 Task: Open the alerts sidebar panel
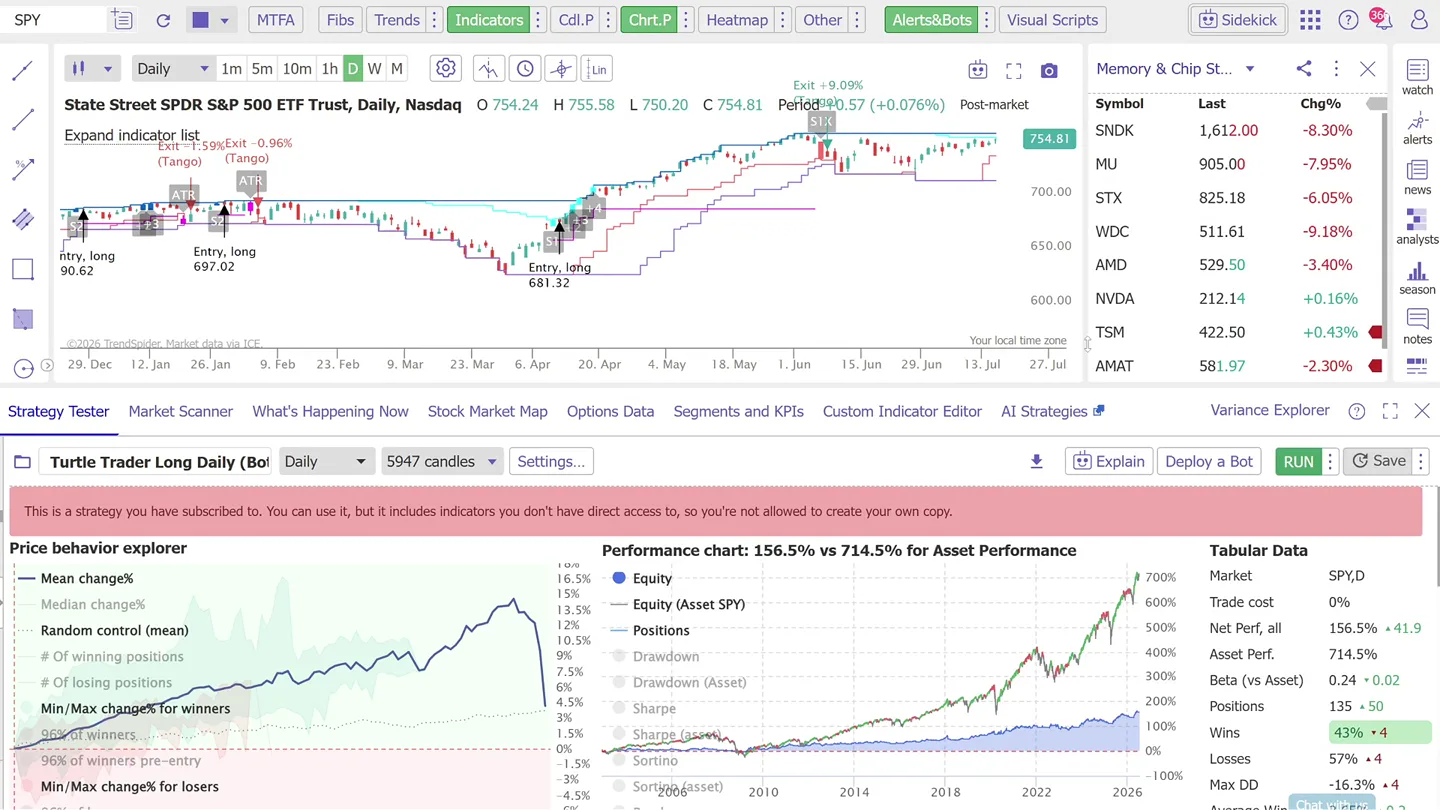click(1417, 129)
